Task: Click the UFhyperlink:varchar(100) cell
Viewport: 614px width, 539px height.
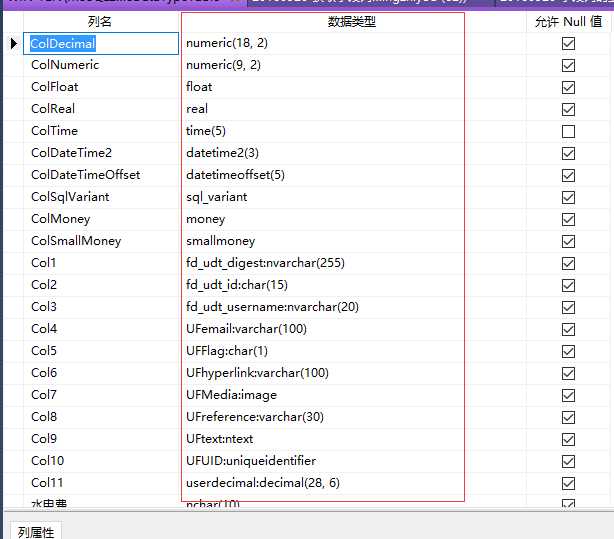Action: pyautogui.click(x=257, y=373)
